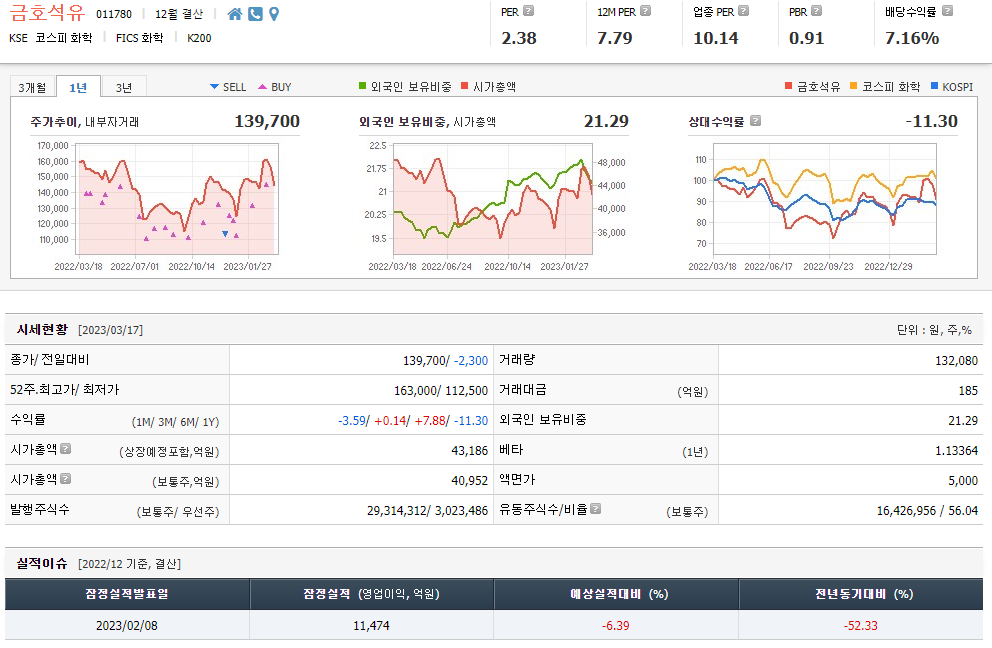Click green 외국인 보유비중 legend swatch

click(x=363, y=86)
